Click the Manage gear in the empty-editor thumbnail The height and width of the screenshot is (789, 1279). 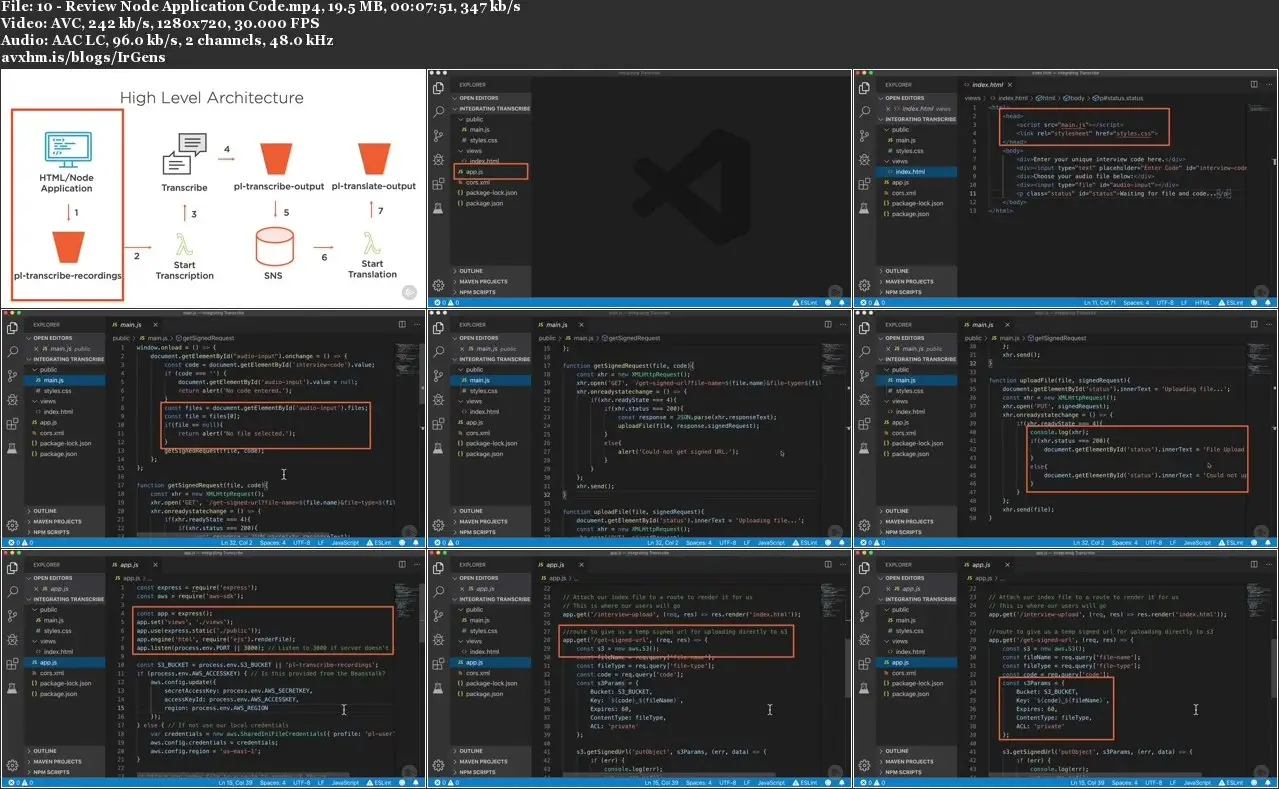438,285
